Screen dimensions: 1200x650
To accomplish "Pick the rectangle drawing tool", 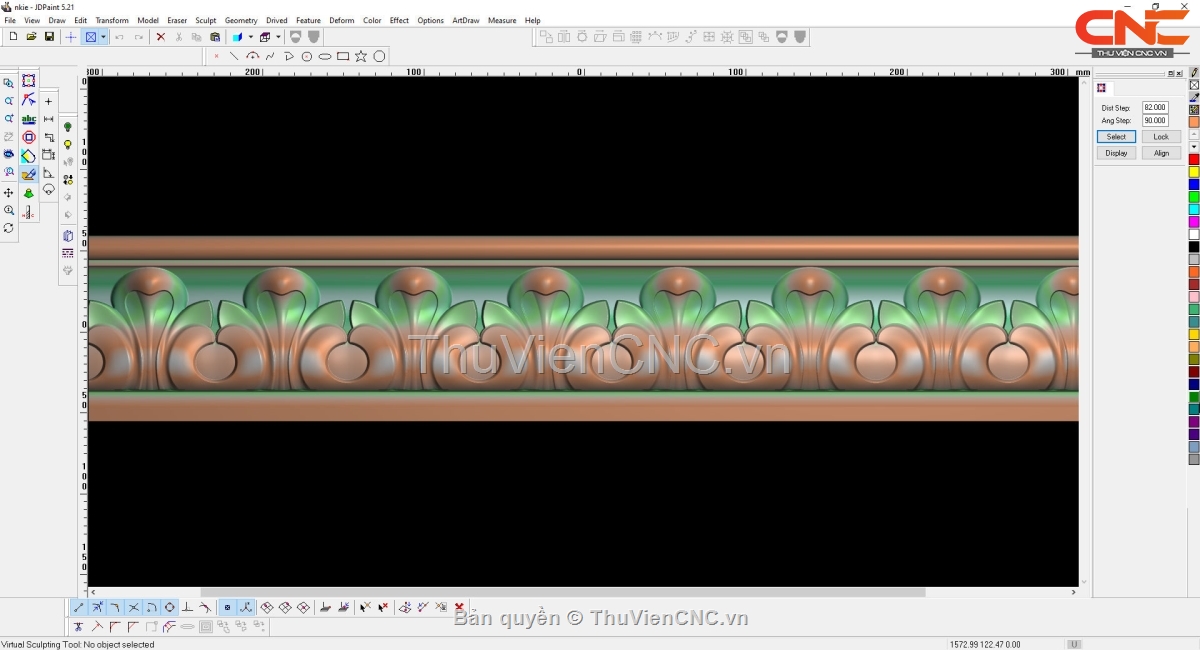I will pos(343,56).
